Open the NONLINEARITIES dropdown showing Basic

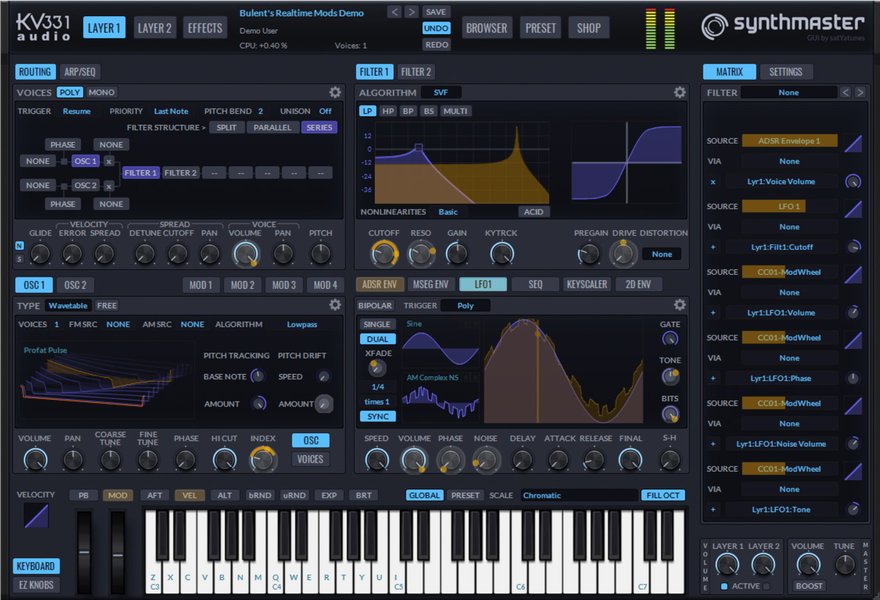449,212
